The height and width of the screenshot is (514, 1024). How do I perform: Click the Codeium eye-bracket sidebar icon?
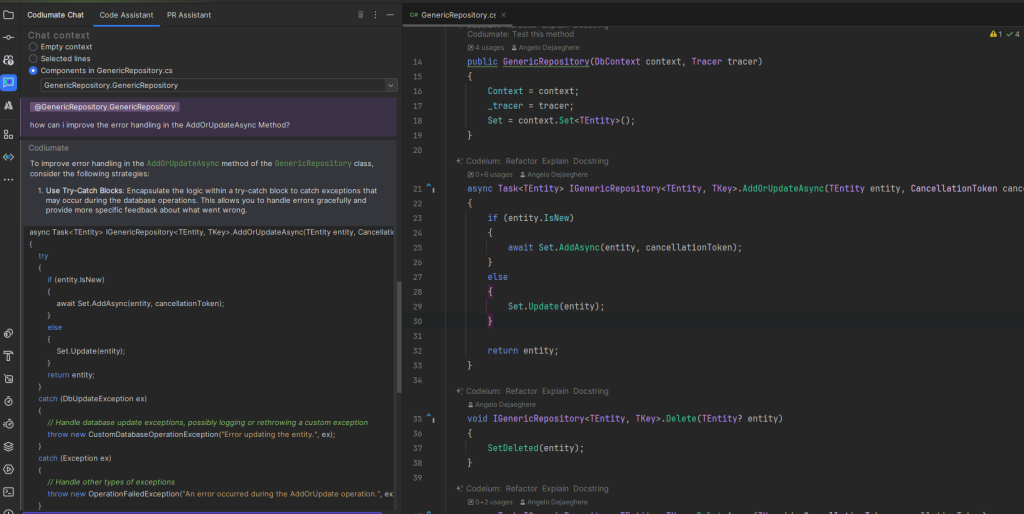click(8, 157)
